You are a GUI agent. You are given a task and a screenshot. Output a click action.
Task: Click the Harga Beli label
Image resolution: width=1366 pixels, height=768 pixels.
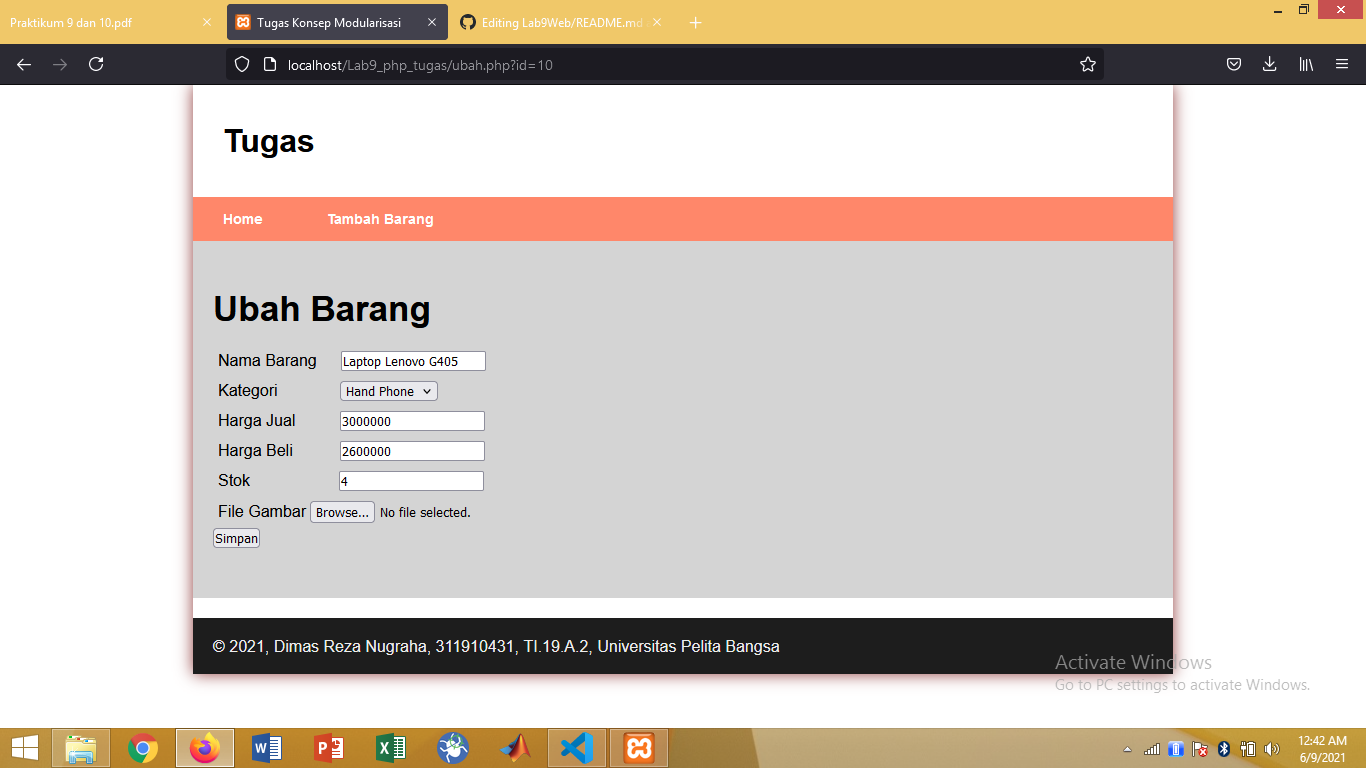tap(256, 451)
